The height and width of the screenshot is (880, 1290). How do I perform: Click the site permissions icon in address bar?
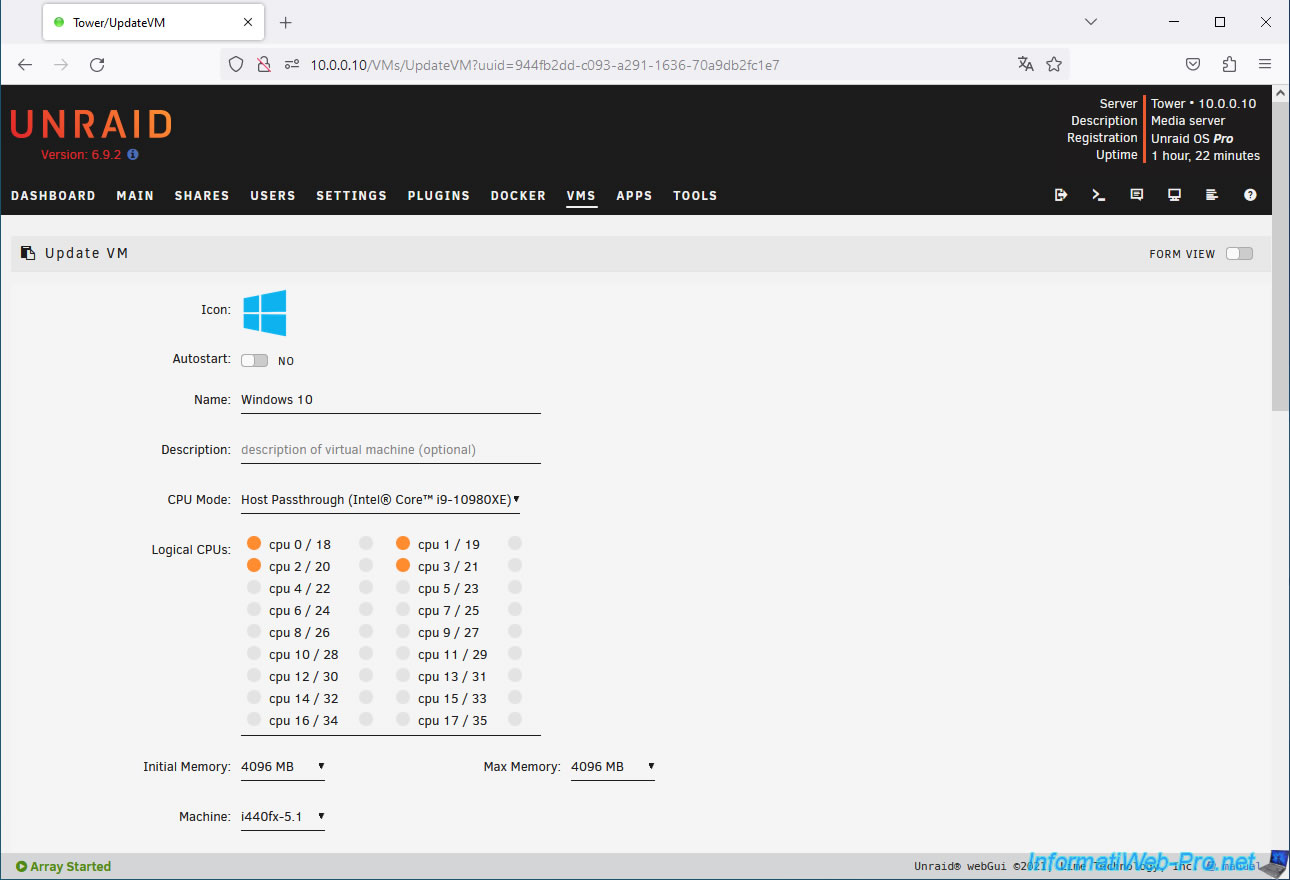(292, 64)
